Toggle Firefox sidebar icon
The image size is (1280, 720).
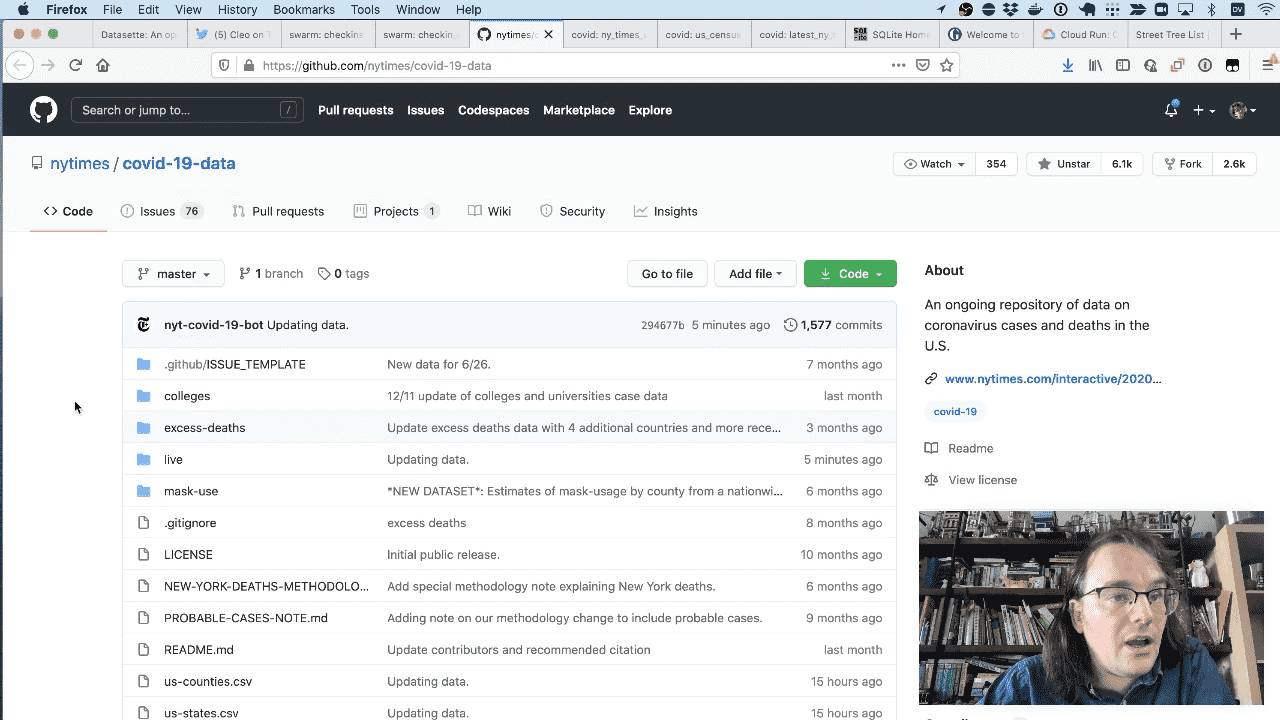point(1123,65)
